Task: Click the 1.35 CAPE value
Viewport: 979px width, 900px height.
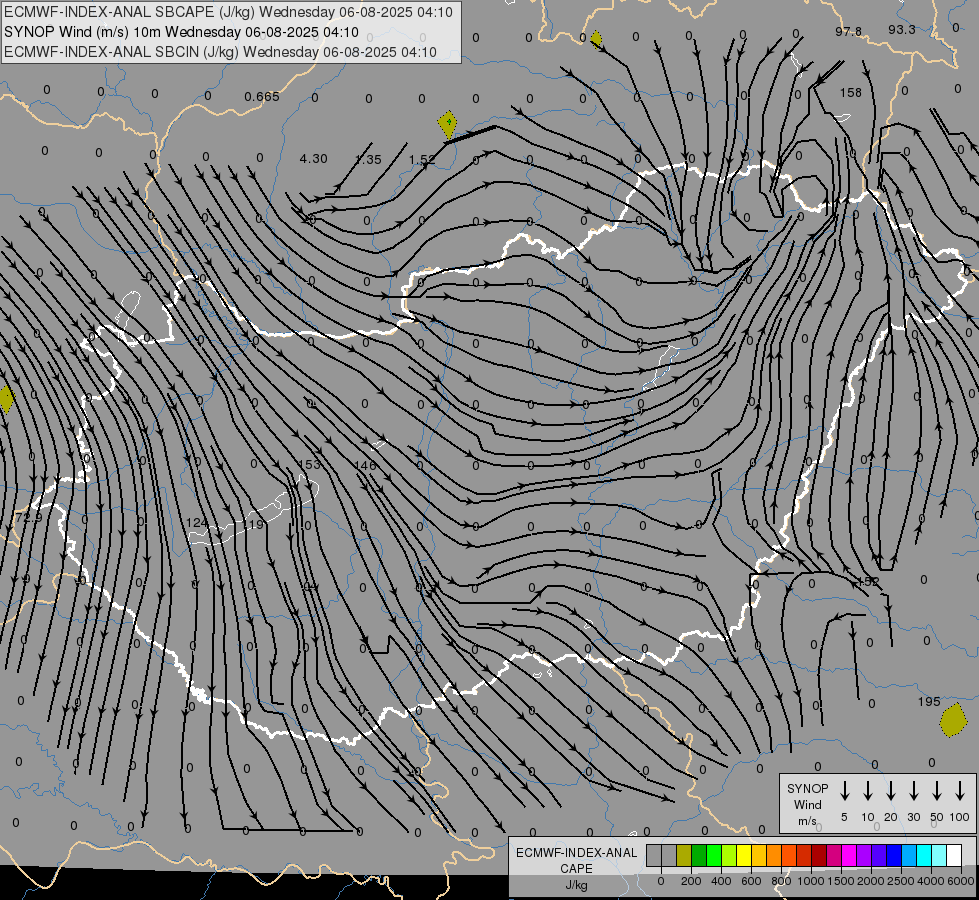Action: coord(368,159)
